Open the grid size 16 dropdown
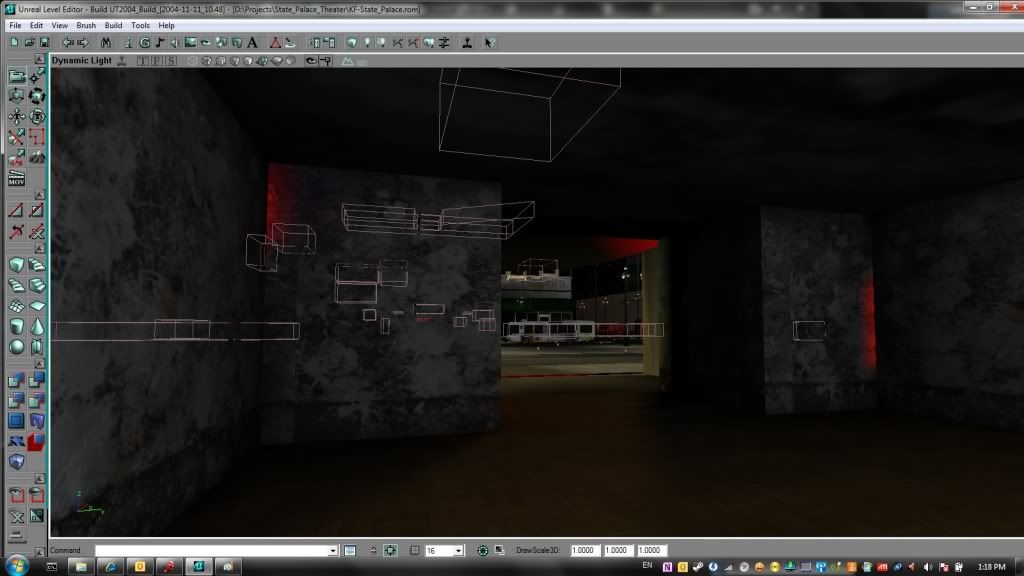1024x576 pixels. click(458, 551)
